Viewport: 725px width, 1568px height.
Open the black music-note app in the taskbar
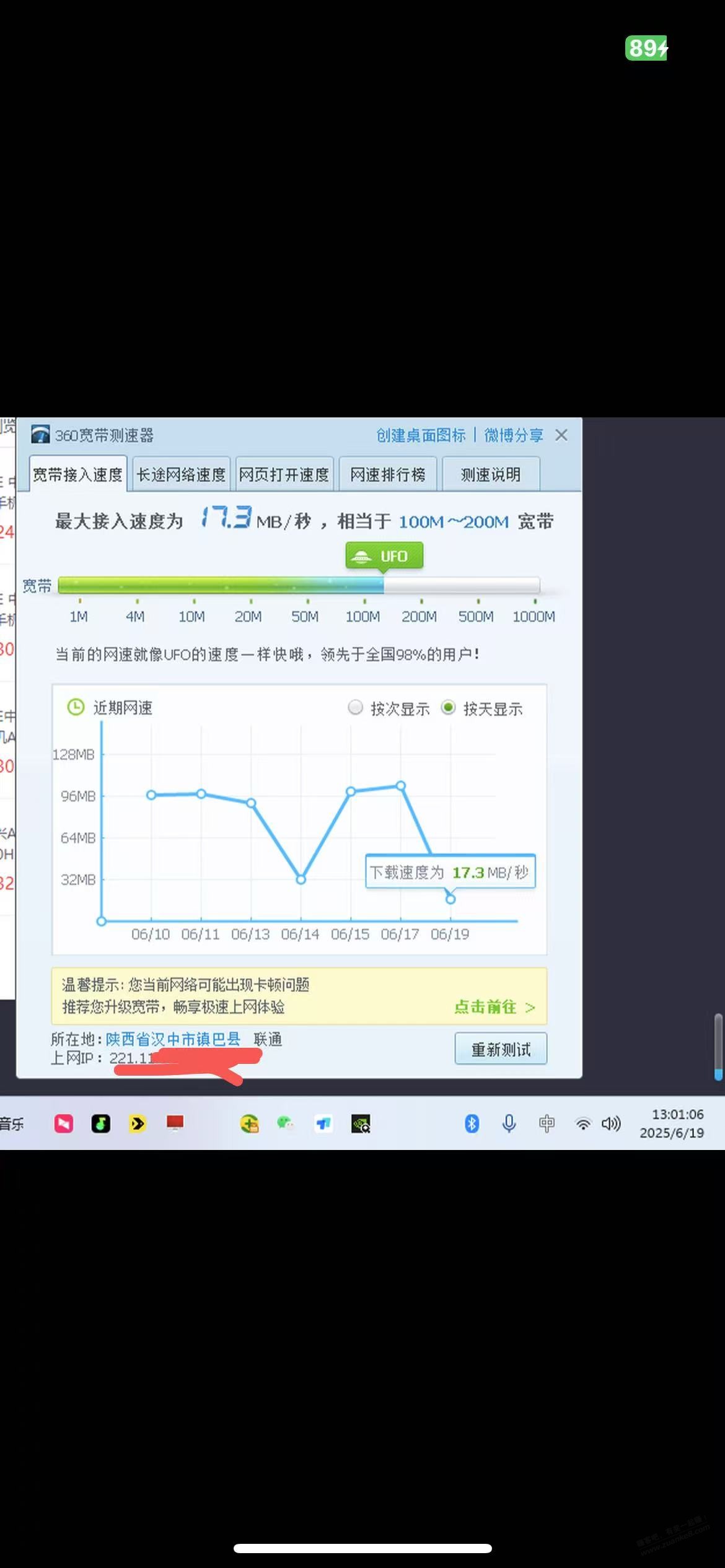coord(100,1123)
